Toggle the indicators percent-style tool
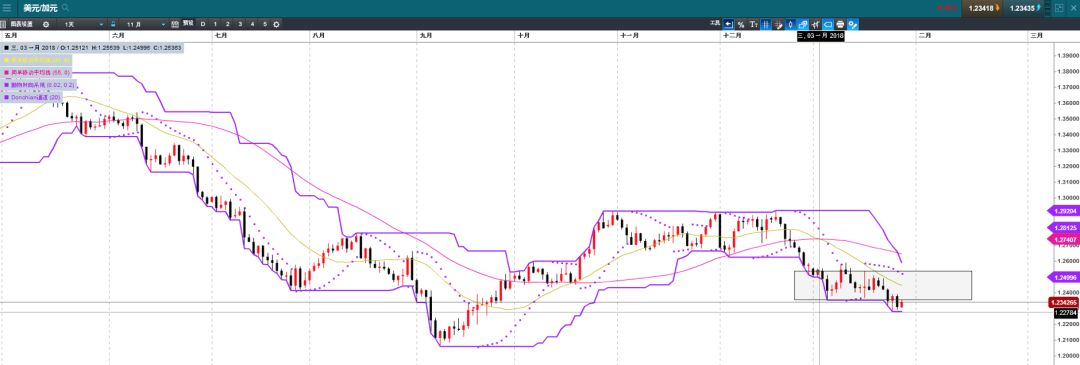1080x365 pixels. [853, 24]
